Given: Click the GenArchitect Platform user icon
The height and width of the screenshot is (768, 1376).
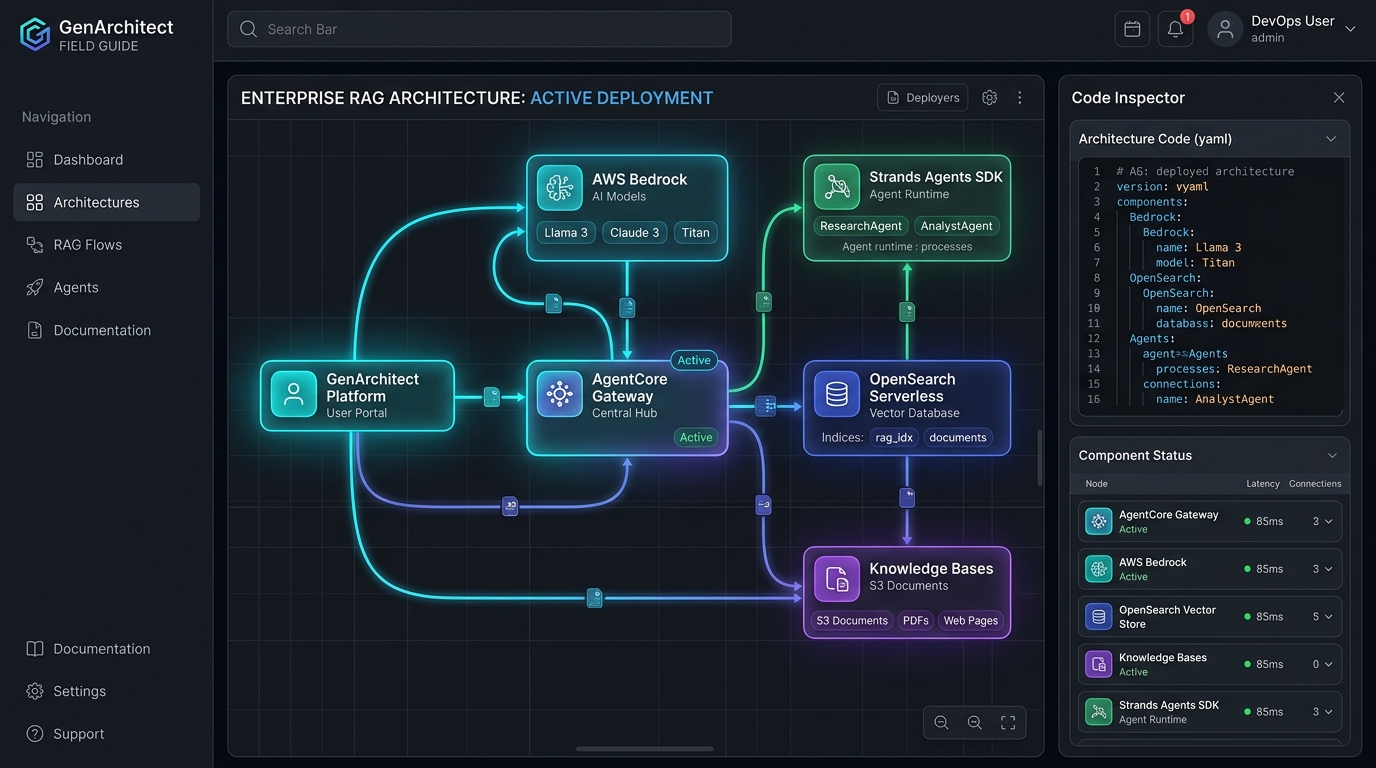Looking at the screenshot, I should click(294, 395).
